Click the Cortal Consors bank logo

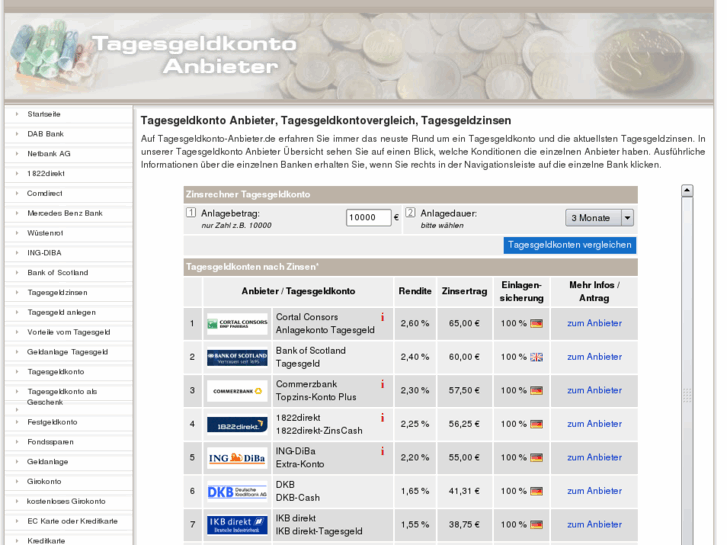coord(237,324)
